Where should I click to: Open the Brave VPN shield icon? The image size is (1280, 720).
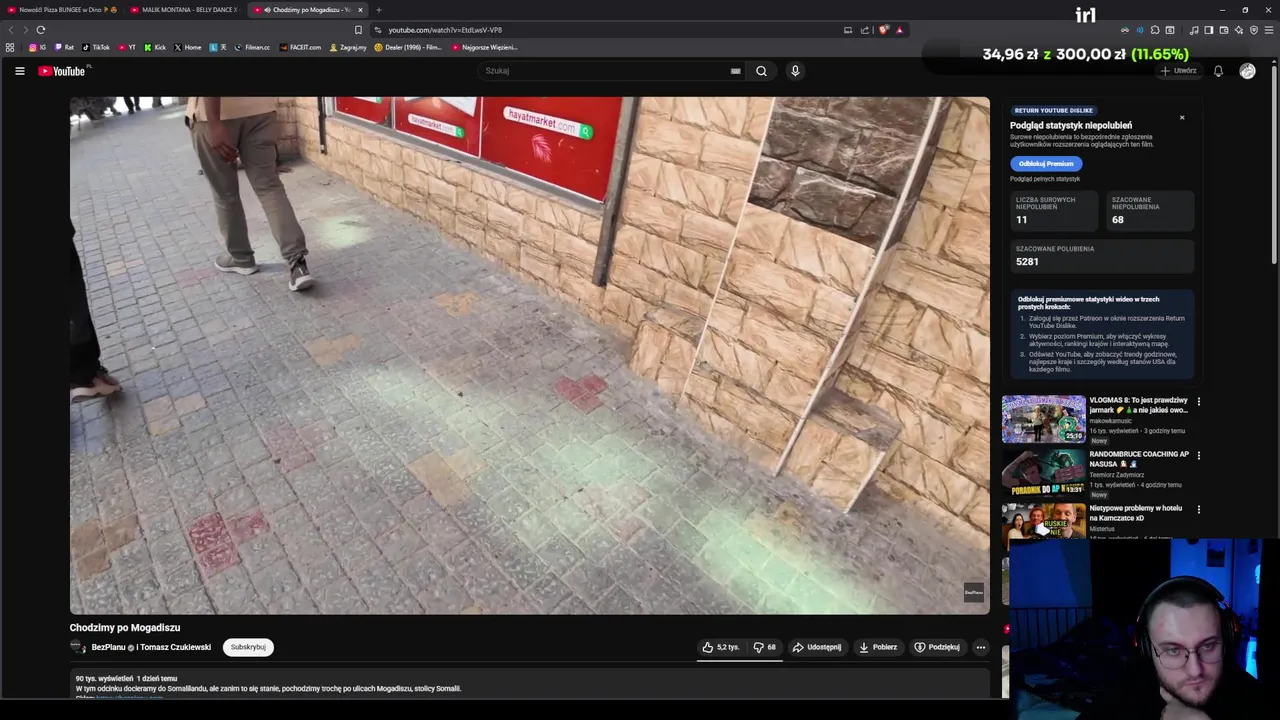click(1254, 30)
